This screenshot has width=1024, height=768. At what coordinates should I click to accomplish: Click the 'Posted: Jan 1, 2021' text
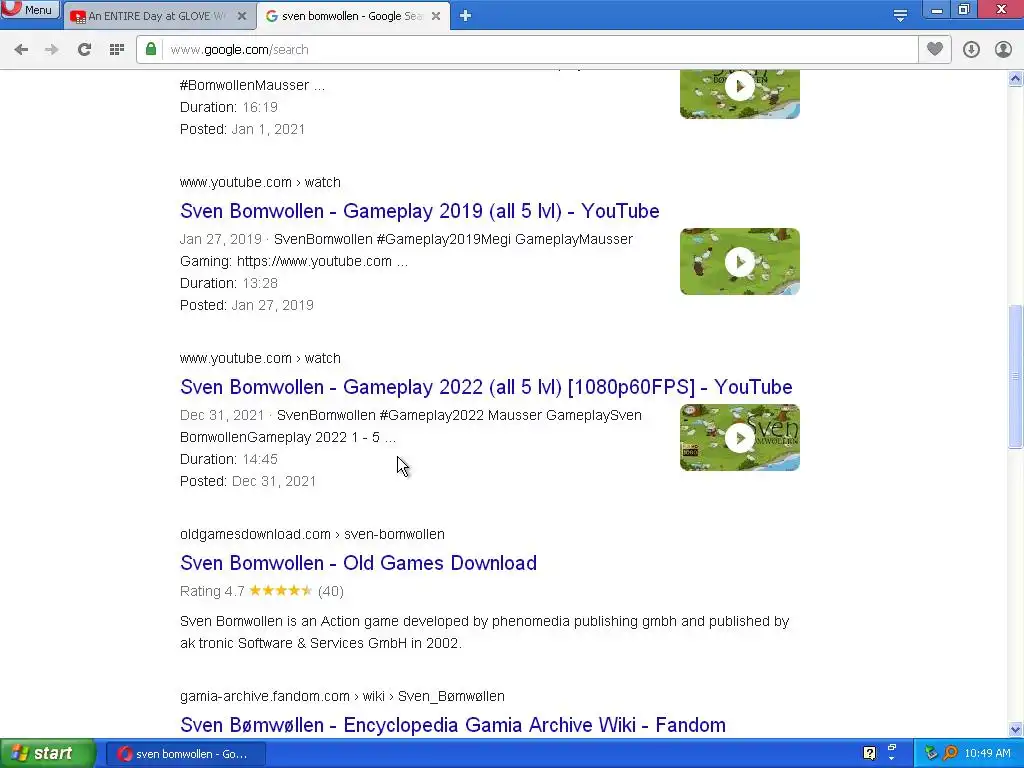(242, 129)
